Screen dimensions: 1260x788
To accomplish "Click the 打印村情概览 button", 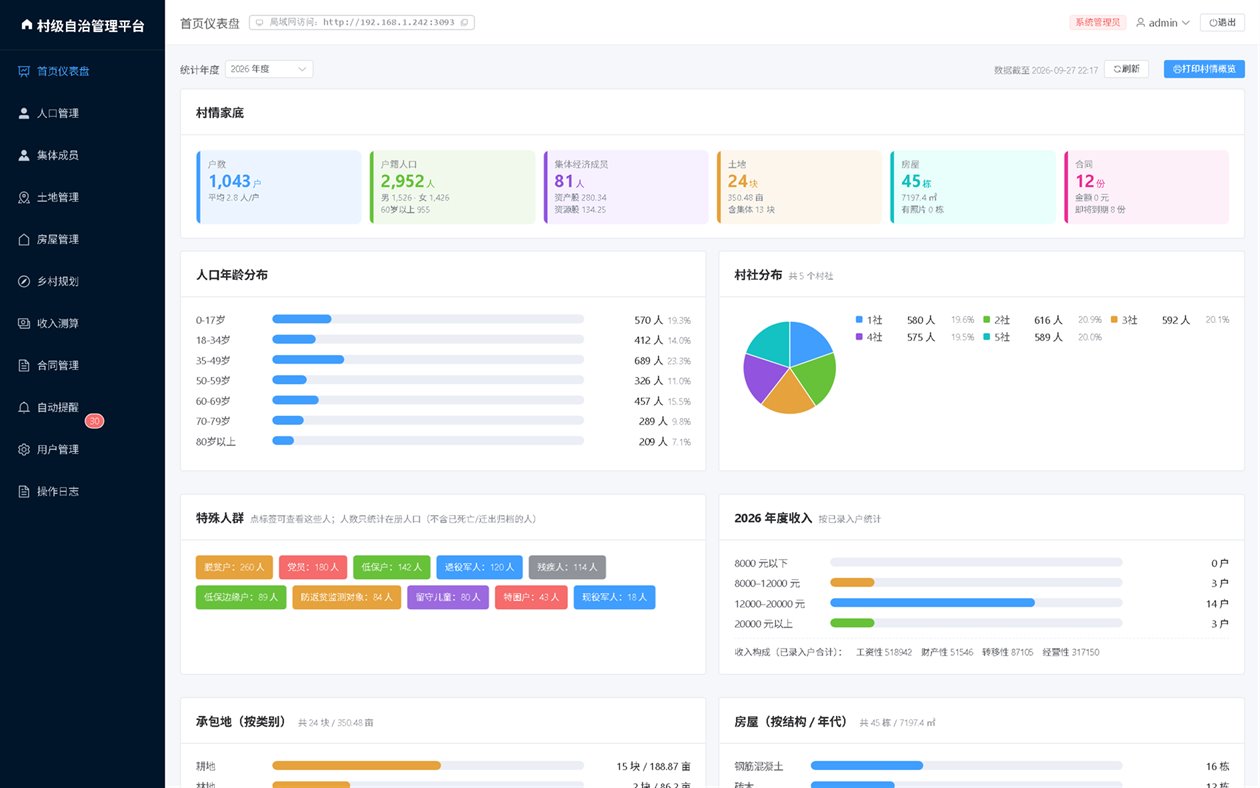I will click(1204, 69).
